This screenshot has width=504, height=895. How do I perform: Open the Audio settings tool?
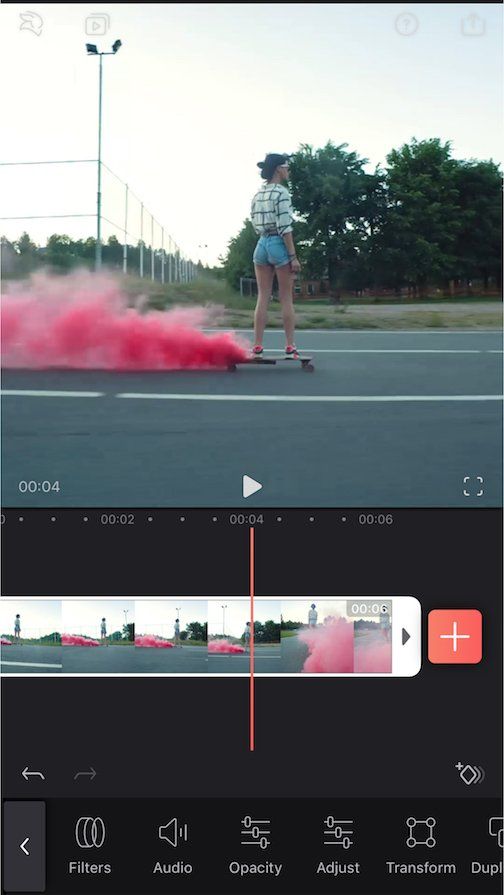coord(172,845)
